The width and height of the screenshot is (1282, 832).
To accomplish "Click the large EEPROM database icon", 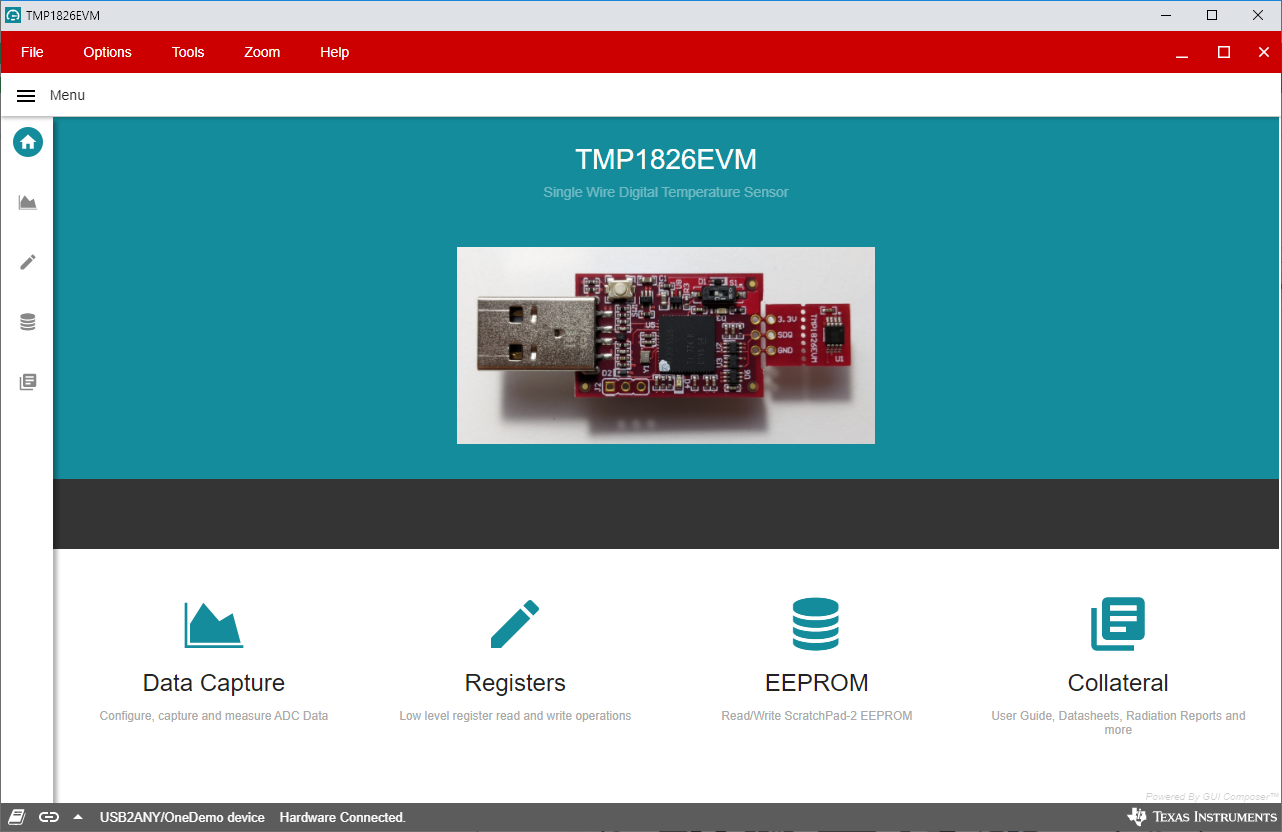I will point(816,625).
